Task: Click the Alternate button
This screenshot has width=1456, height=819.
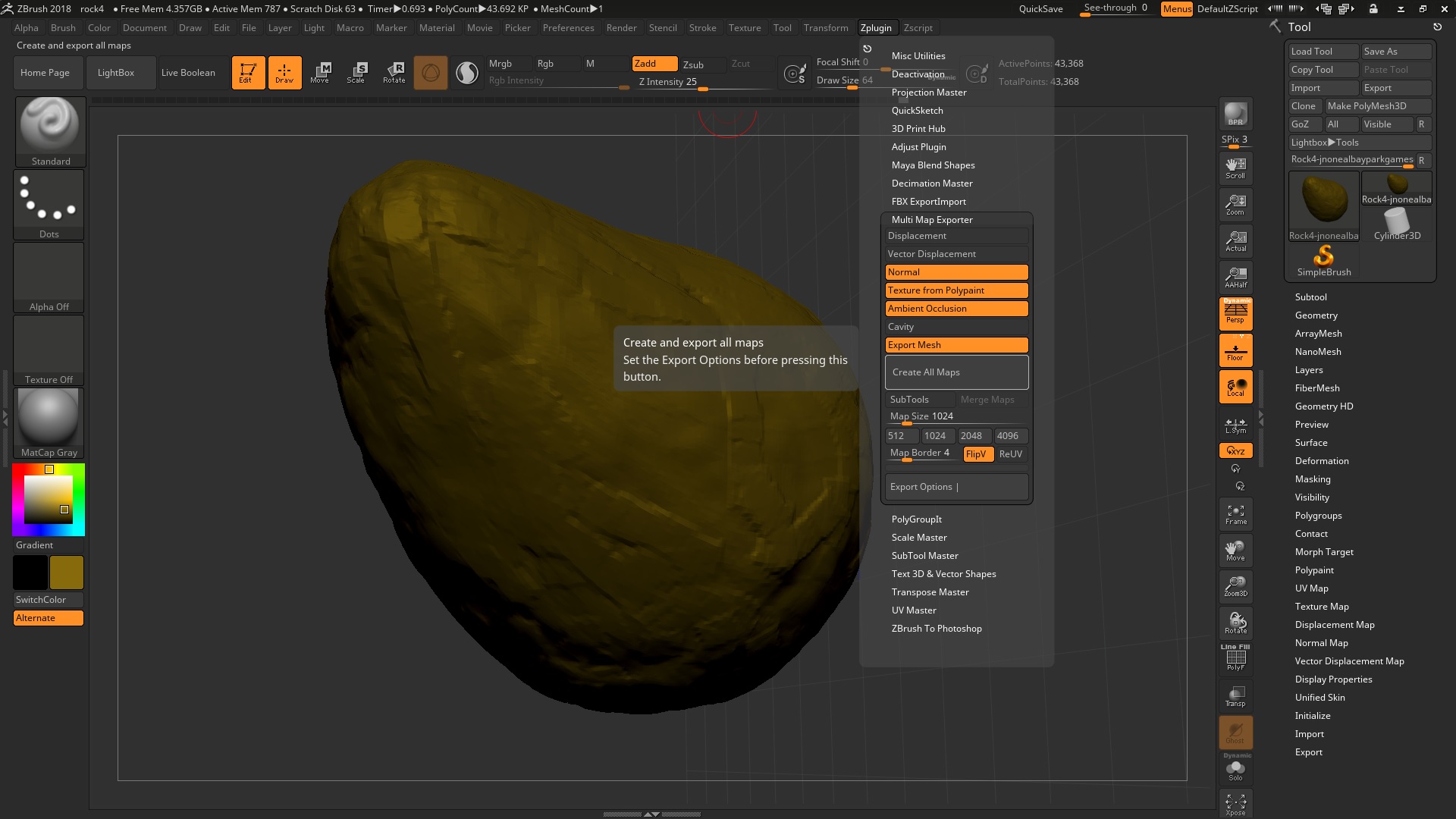Action: pos(49,618)
